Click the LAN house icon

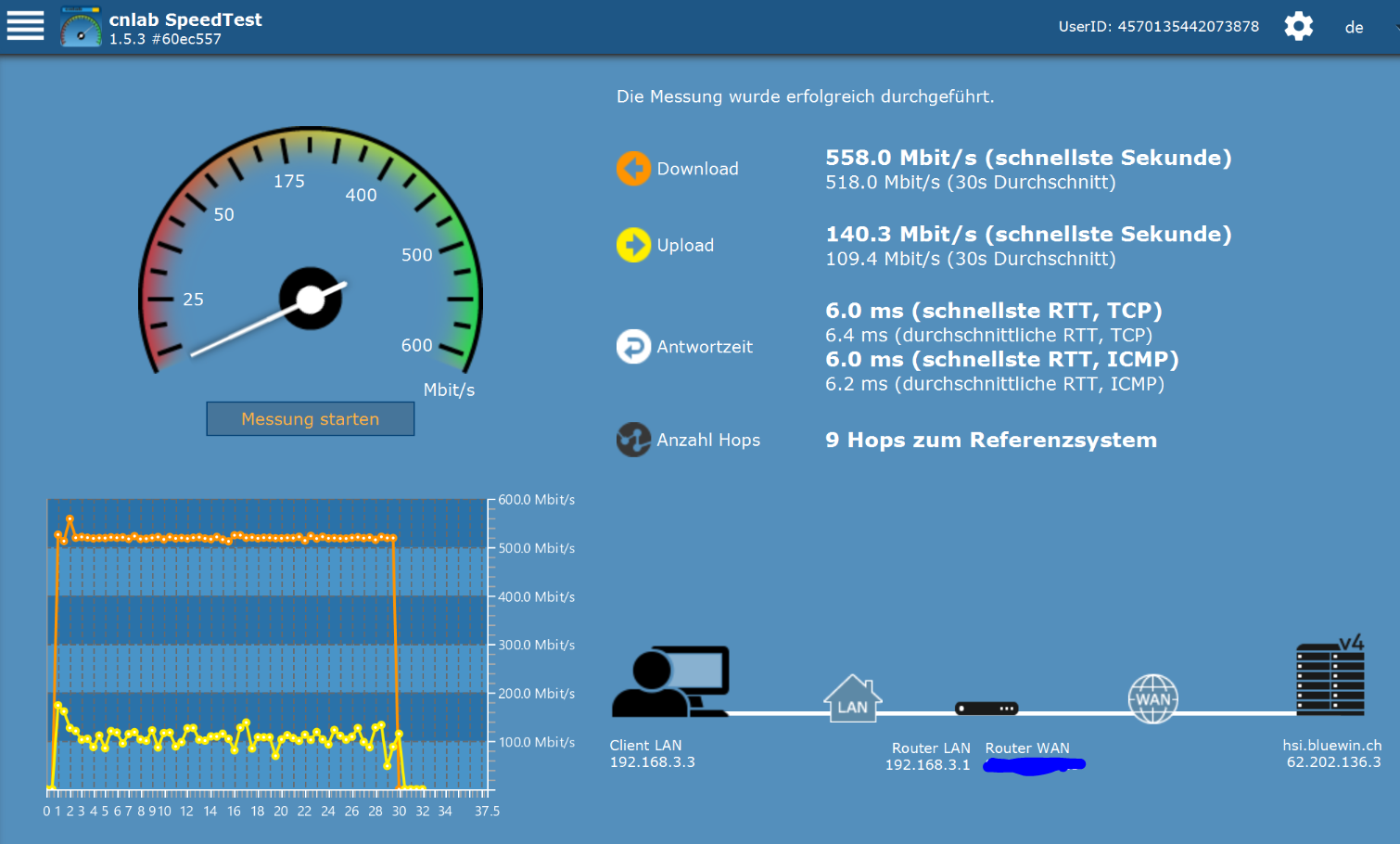tap(852, 698)
